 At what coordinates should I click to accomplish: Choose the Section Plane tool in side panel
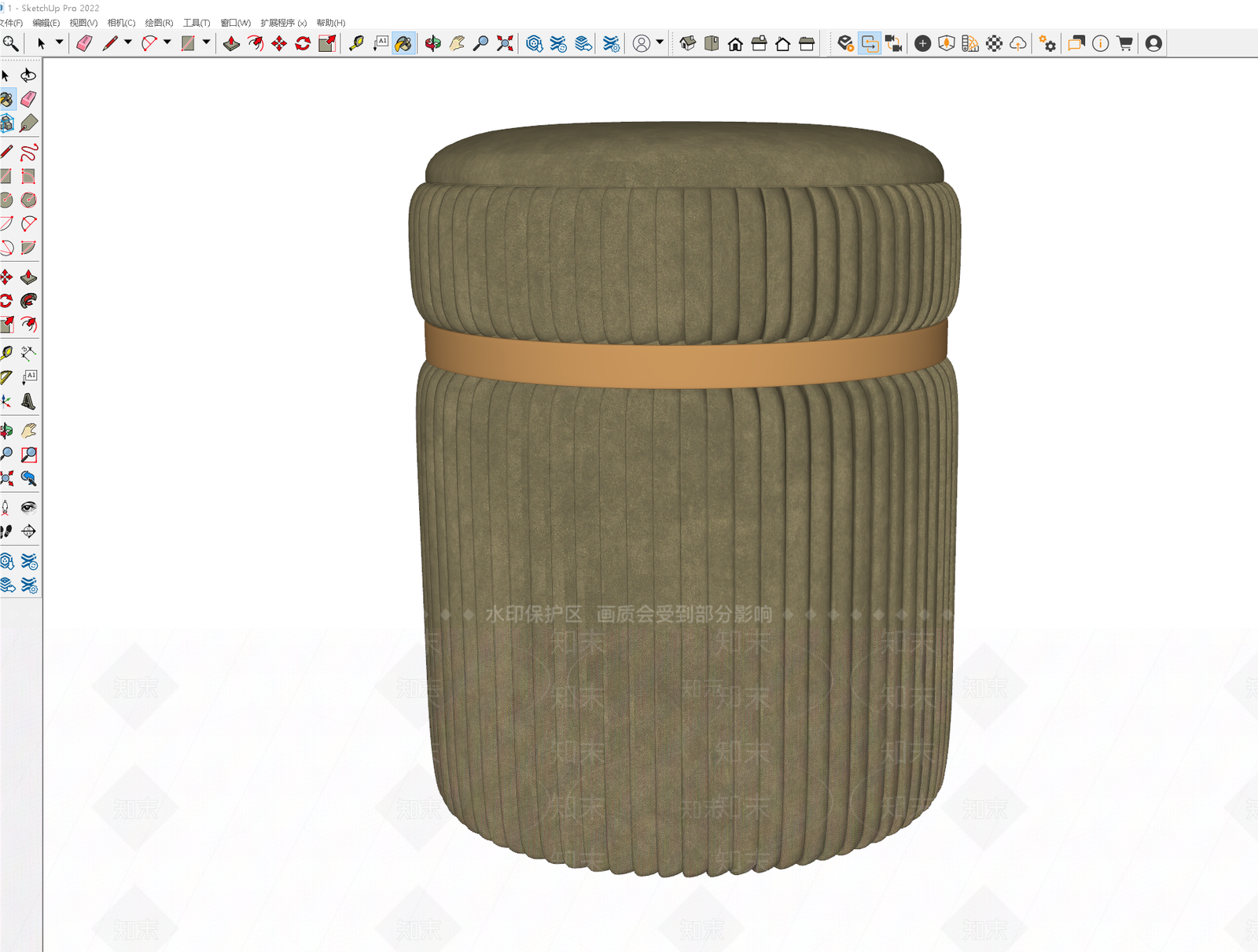coord(28,531)
